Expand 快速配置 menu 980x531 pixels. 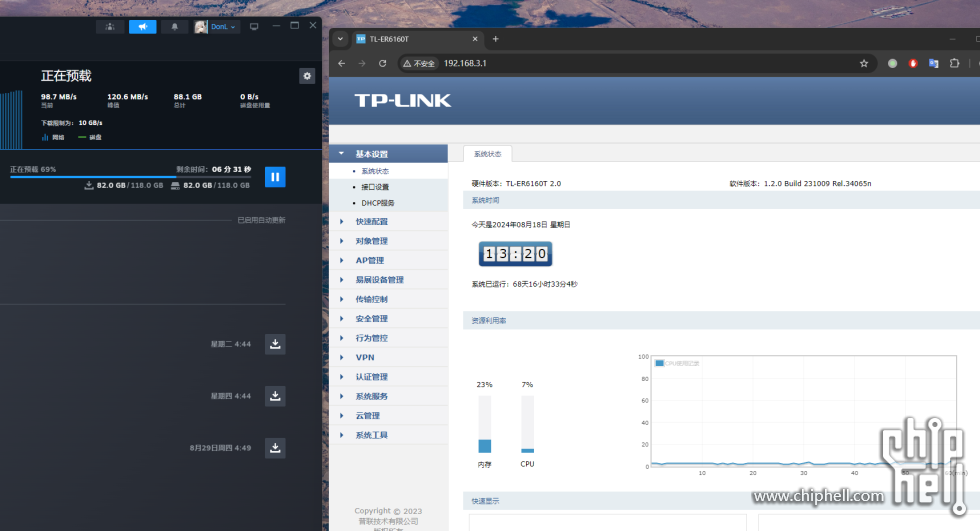tap(389, 222)
